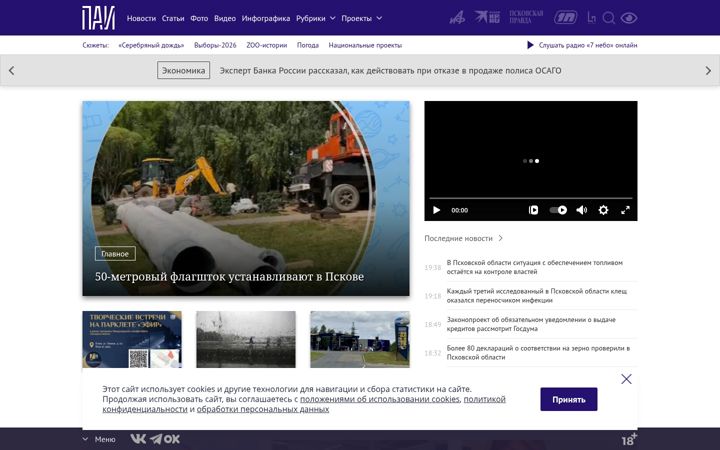This screenshot has height=450, width=720.
Task: Open the VK social page
Action: [138, 439]
